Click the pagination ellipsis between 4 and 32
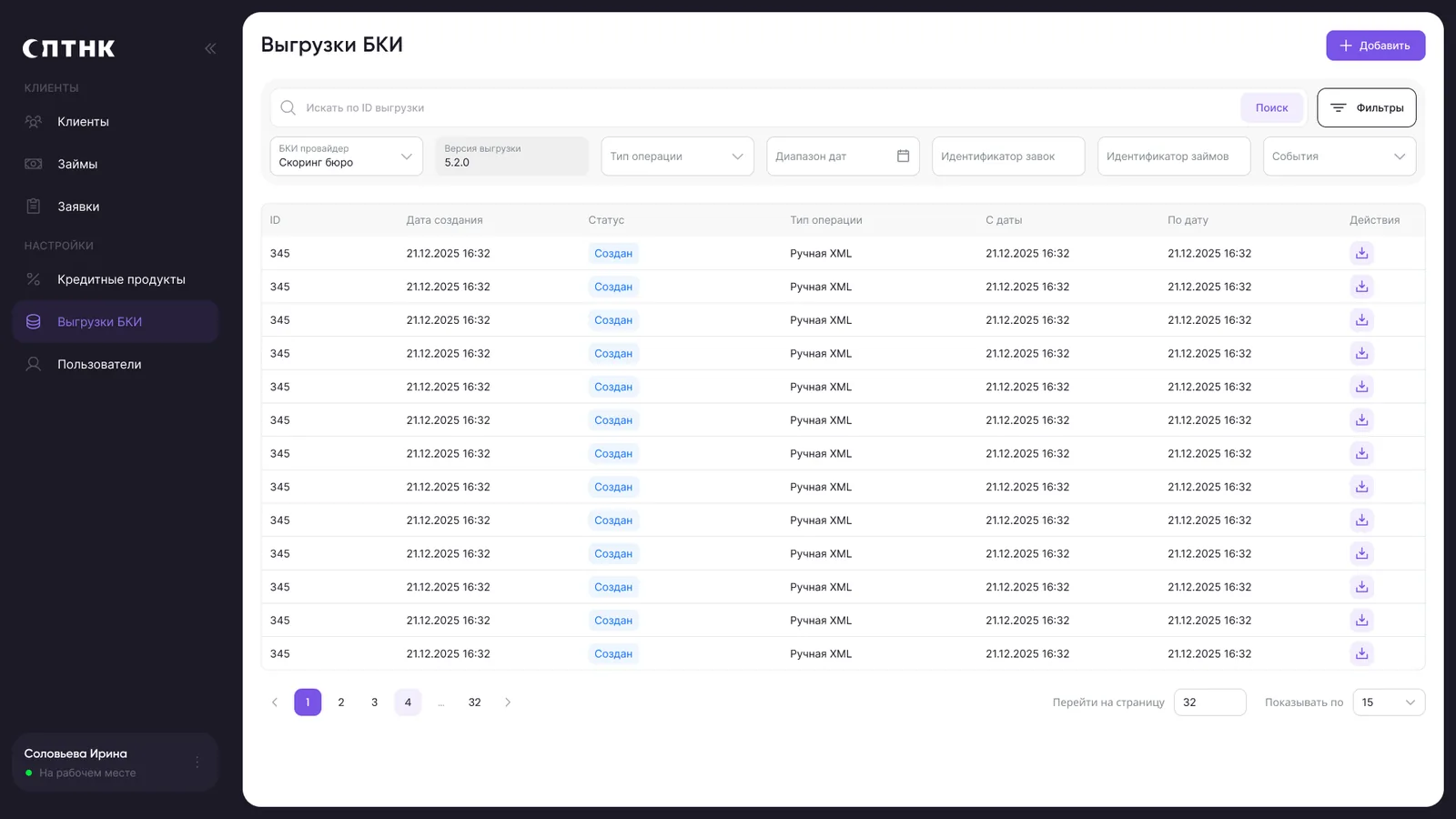 (x=441, y=703)
